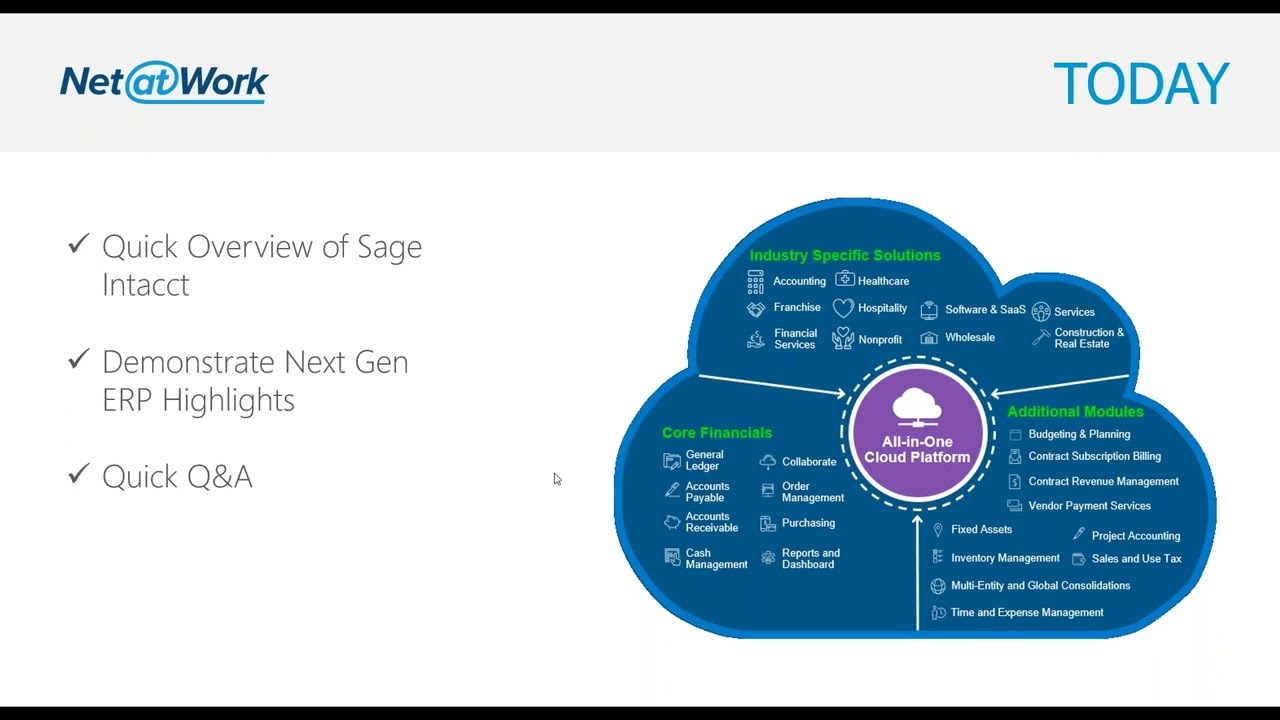The image size is (1280, 720).
Task: Click the 'Cash Management' label
Action: (x=716, y=558)
